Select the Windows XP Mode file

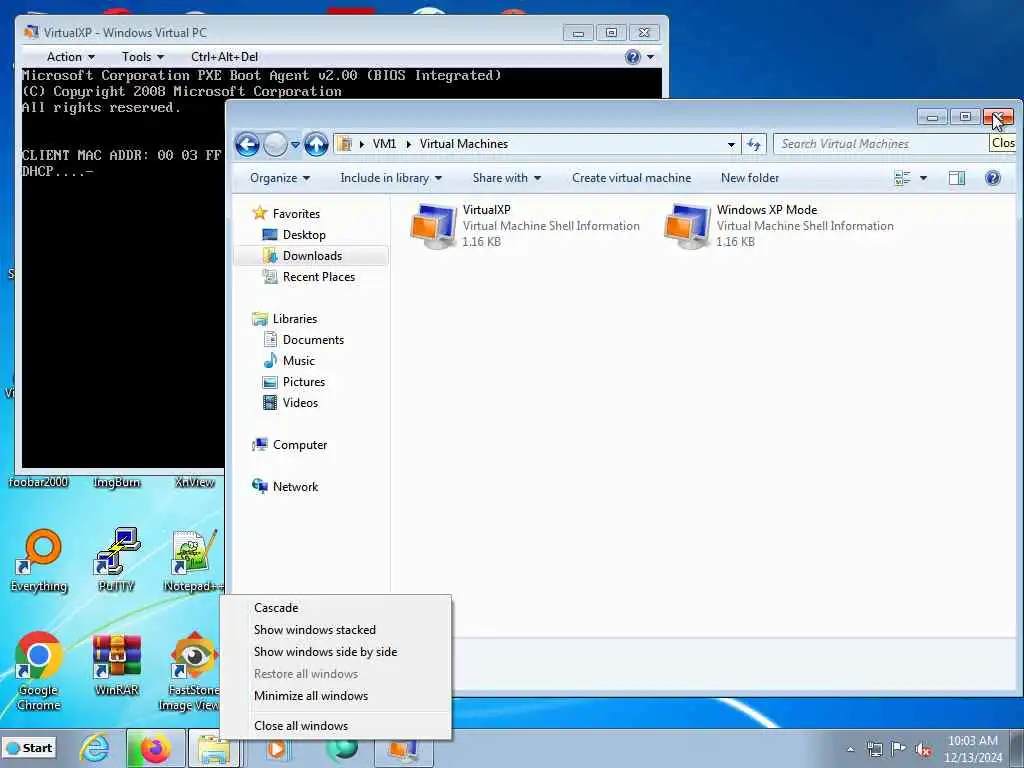(780, 225)
